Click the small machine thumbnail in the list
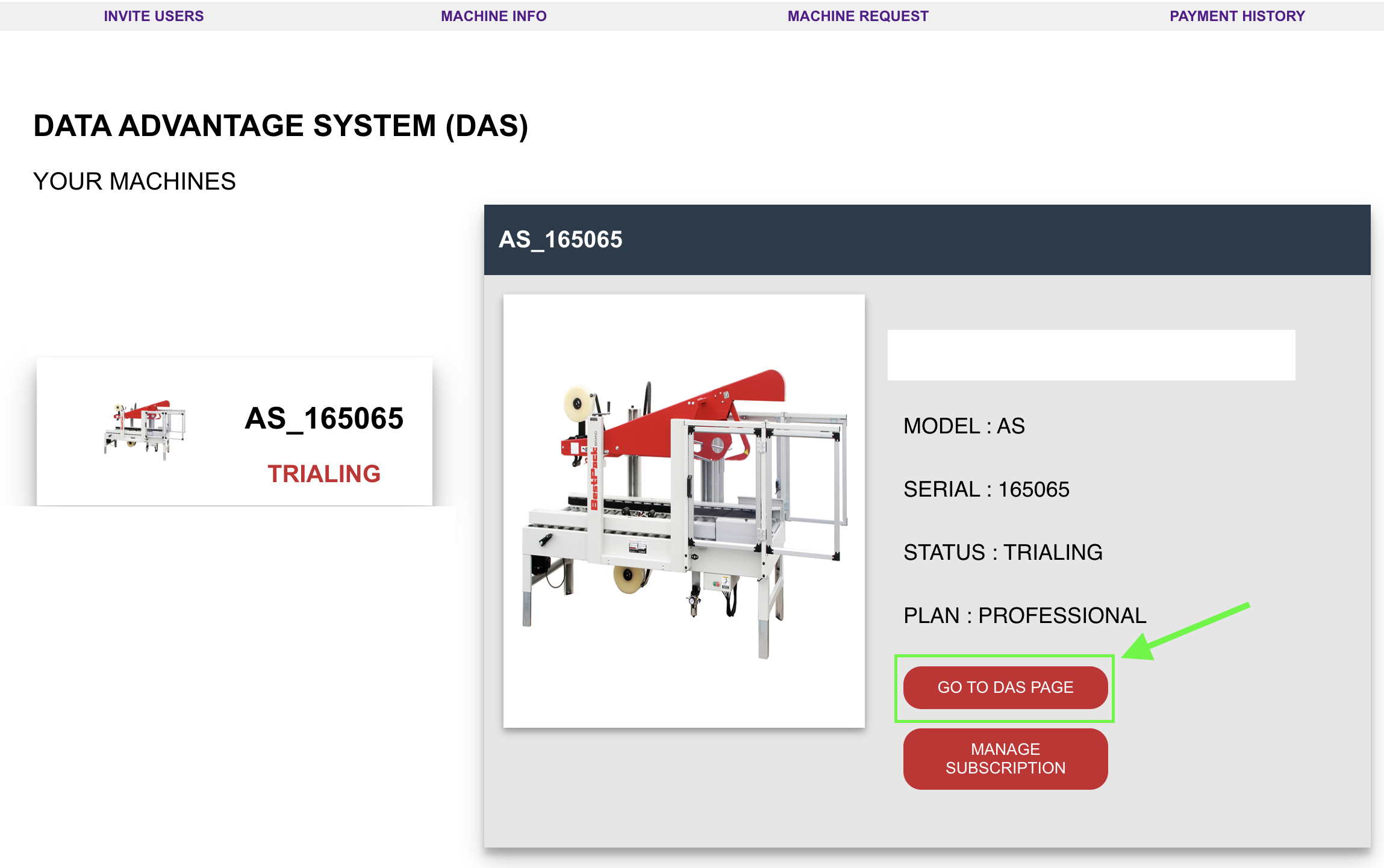This screenshot has width=1384, height=868. 146,430
